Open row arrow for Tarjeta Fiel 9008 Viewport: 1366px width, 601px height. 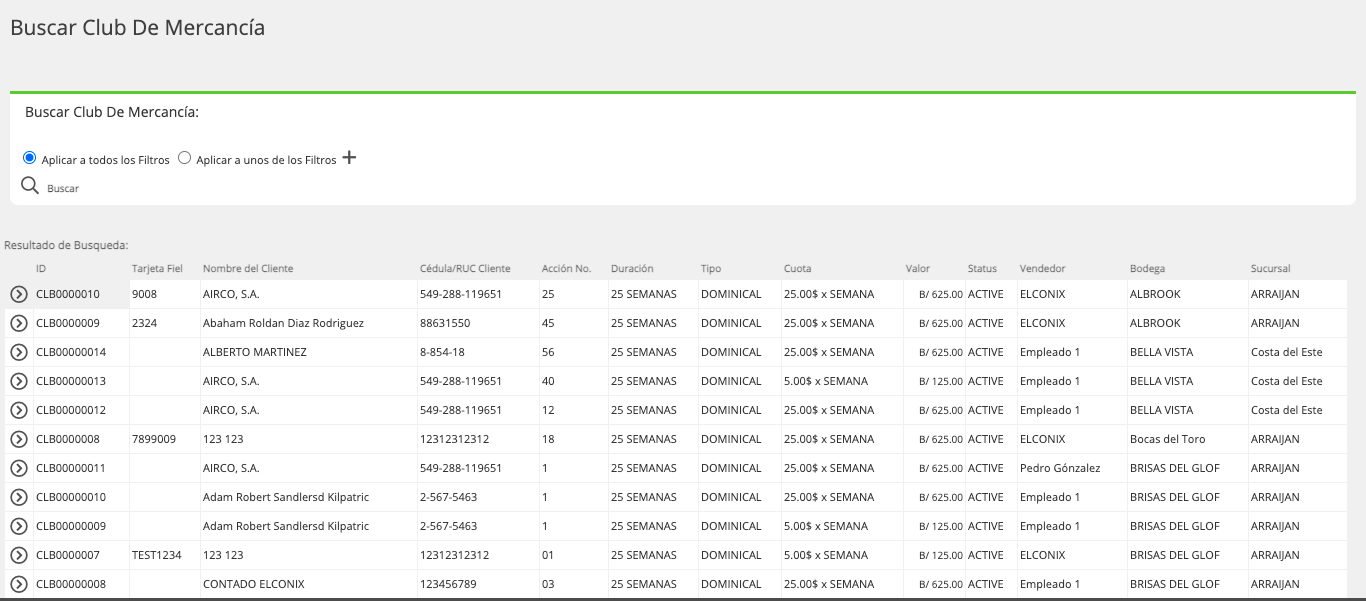coord(18,294)
